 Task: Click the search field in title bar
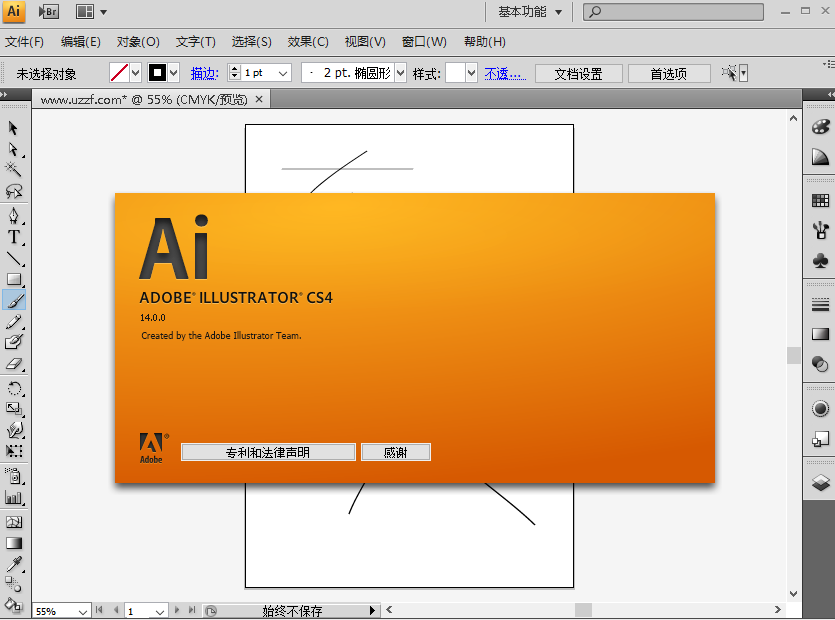pyautogui.click(x=673, y=12)
